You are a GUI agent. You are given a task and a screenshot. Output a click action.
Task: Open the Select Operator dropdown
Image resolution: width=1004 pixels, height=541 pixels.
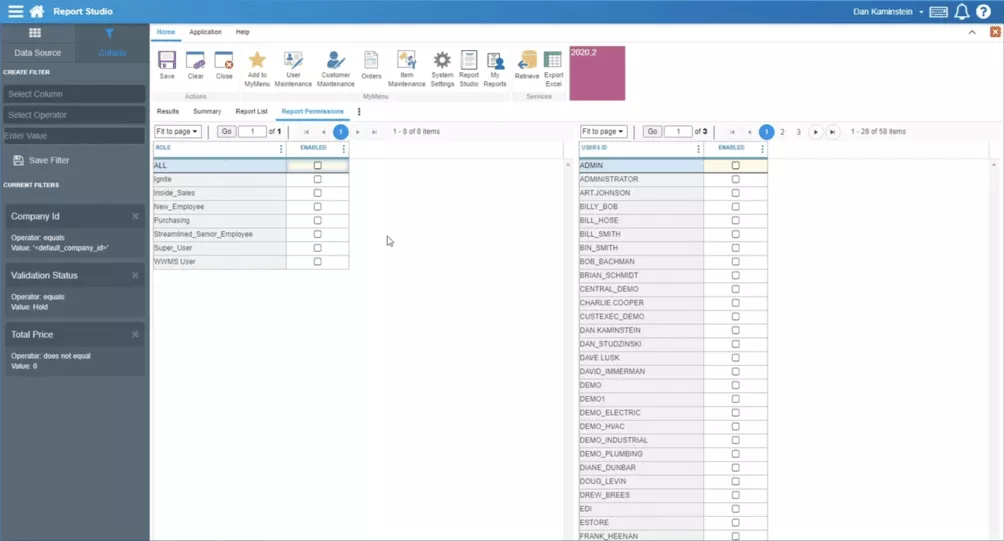pos(74,115)
